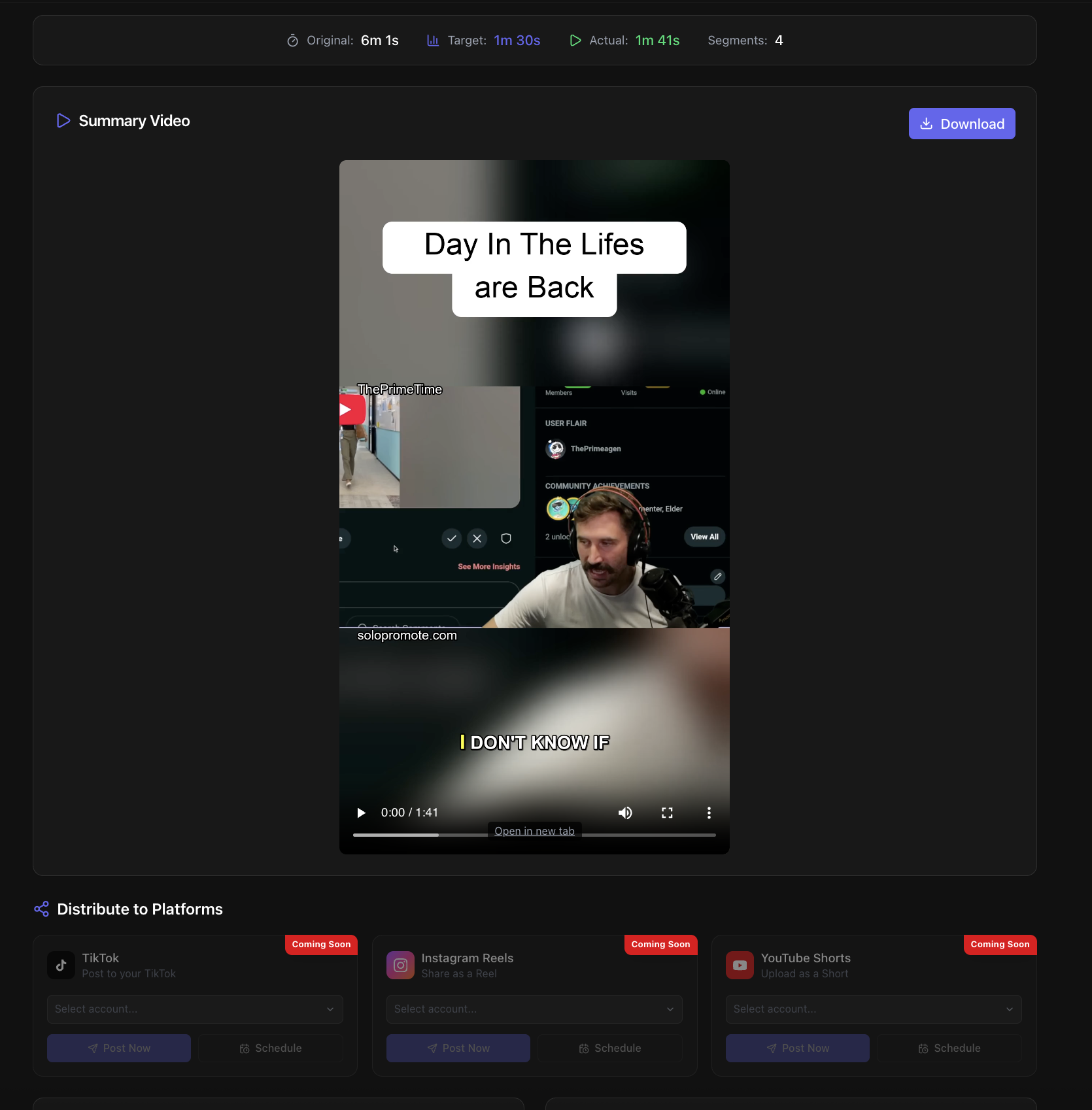The width and height of the screenshot is (1092, 1110).
Task: Mute the video audio
Action: [624, 813]
